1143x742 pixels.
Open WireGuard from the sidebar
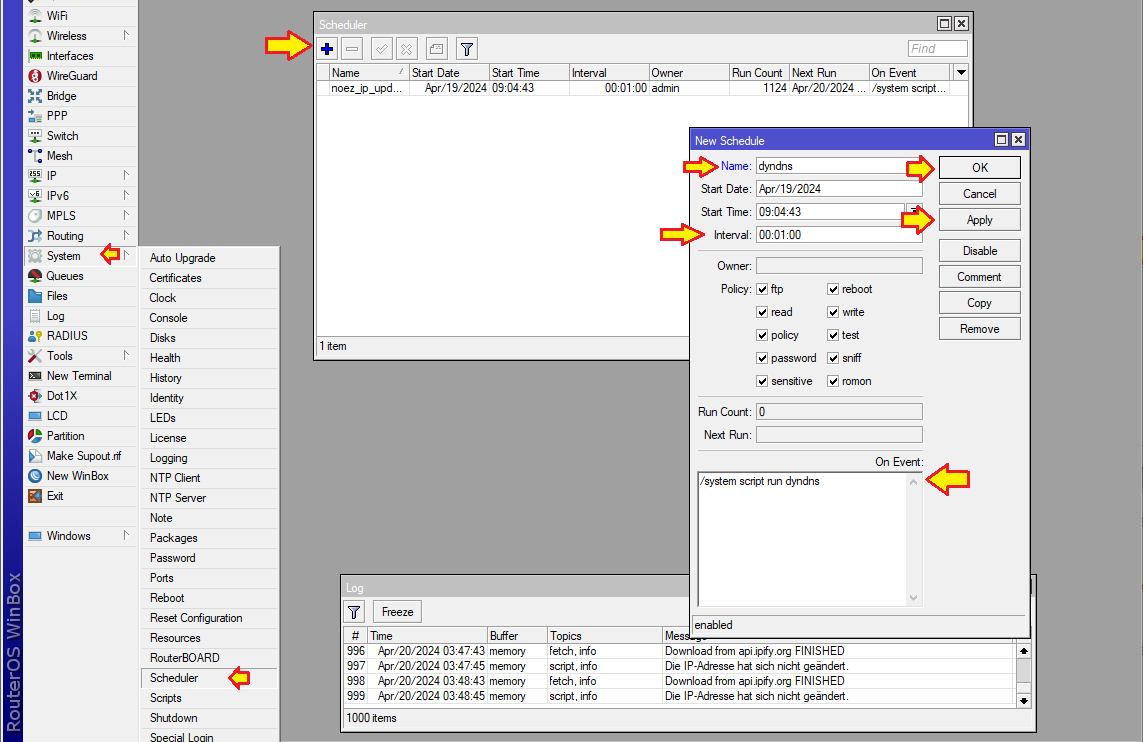click(x=72, y=76)
